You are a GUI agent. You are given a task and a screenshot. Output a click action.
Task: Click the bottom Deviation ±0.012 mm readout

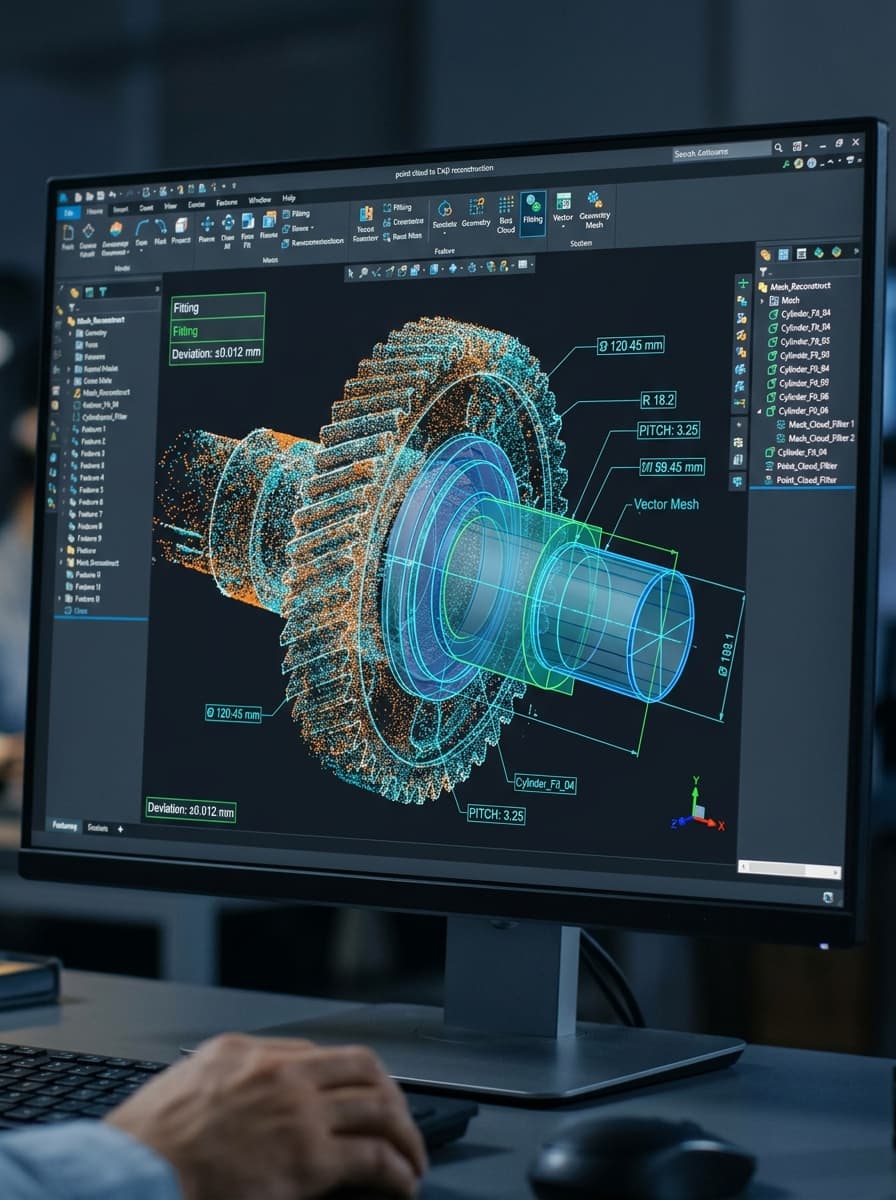[191, 810]
